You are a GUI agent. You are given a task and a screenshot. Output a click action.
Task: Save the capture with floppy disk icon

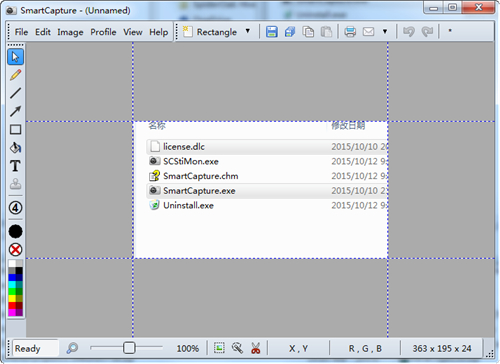coord(272,32)
